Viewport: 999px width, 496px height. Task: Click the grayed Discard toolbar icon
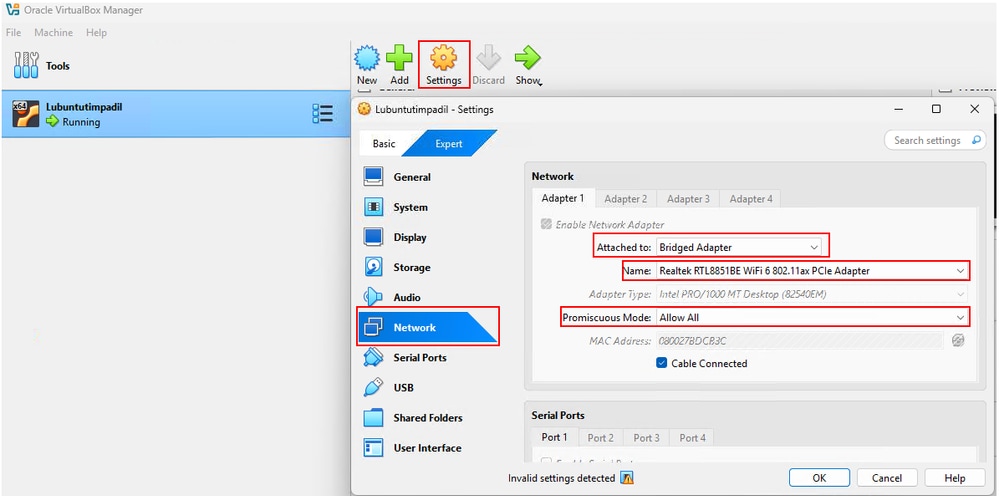[x=489, y=58]
